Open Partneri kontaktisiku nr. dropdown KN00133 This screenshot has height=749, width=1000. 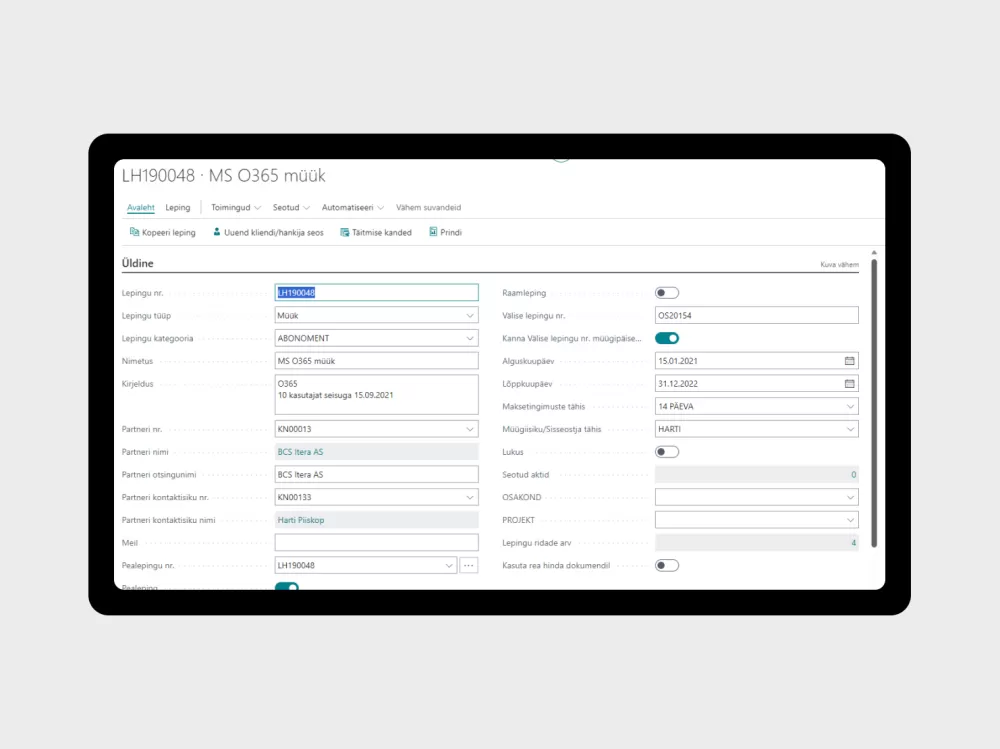coord(470,498)
